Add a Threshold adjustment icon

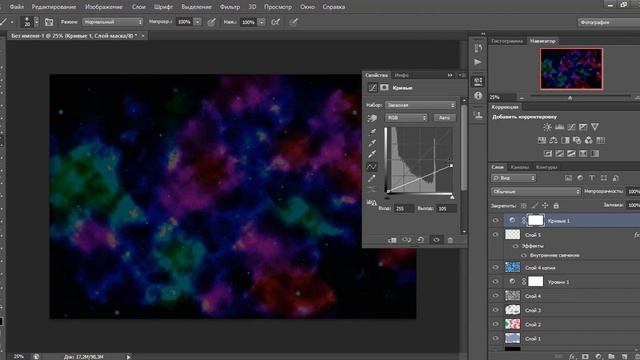(x=571, y=154)
